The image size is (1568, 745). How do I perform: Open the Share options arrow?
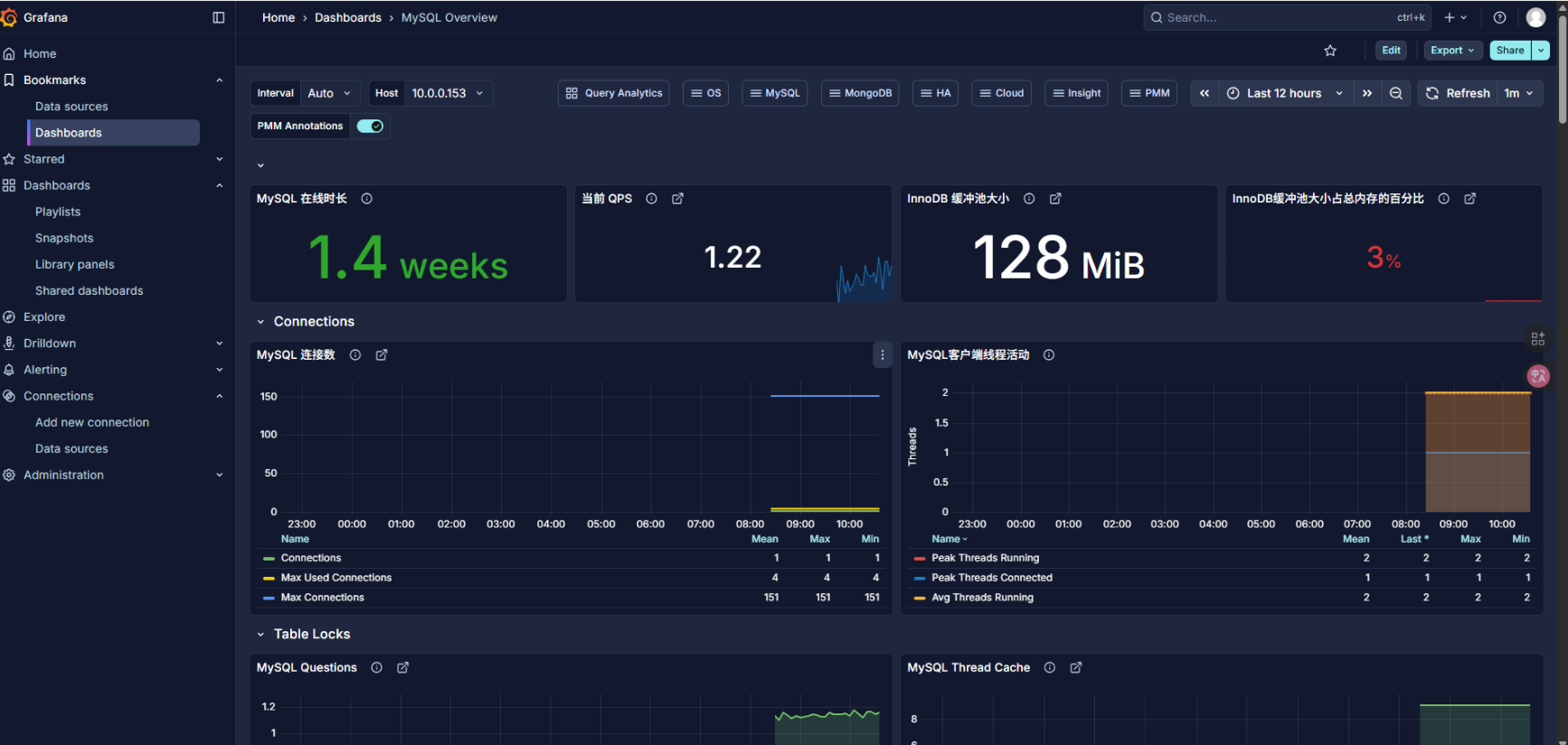(x=1541, y=51)
